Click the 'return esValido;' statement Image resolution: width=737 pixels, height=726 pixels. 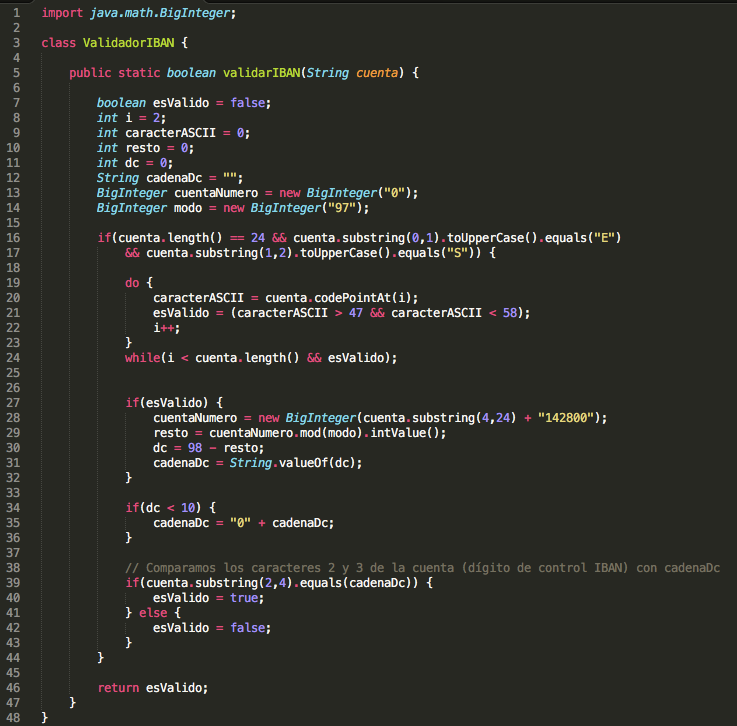[153, 688]
